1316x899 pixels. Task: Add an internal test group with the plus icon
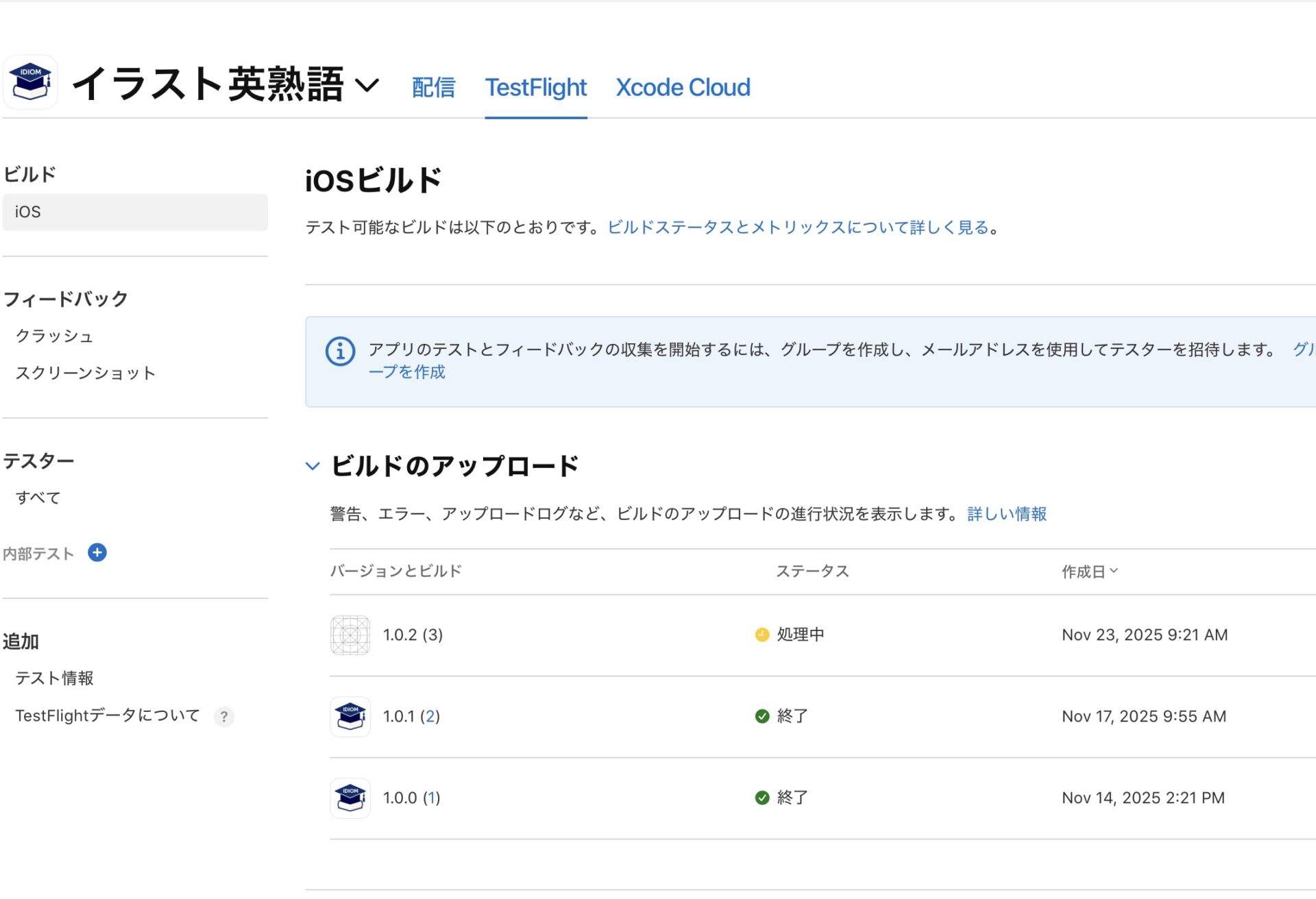tap(97, 553)
